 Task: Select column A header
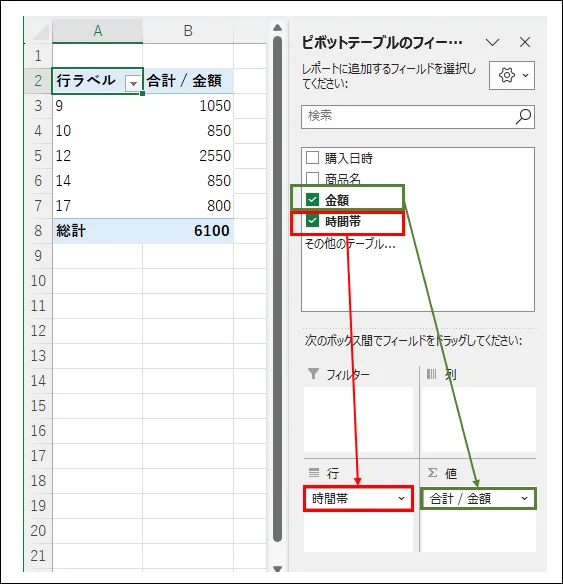tap(98, 31)
